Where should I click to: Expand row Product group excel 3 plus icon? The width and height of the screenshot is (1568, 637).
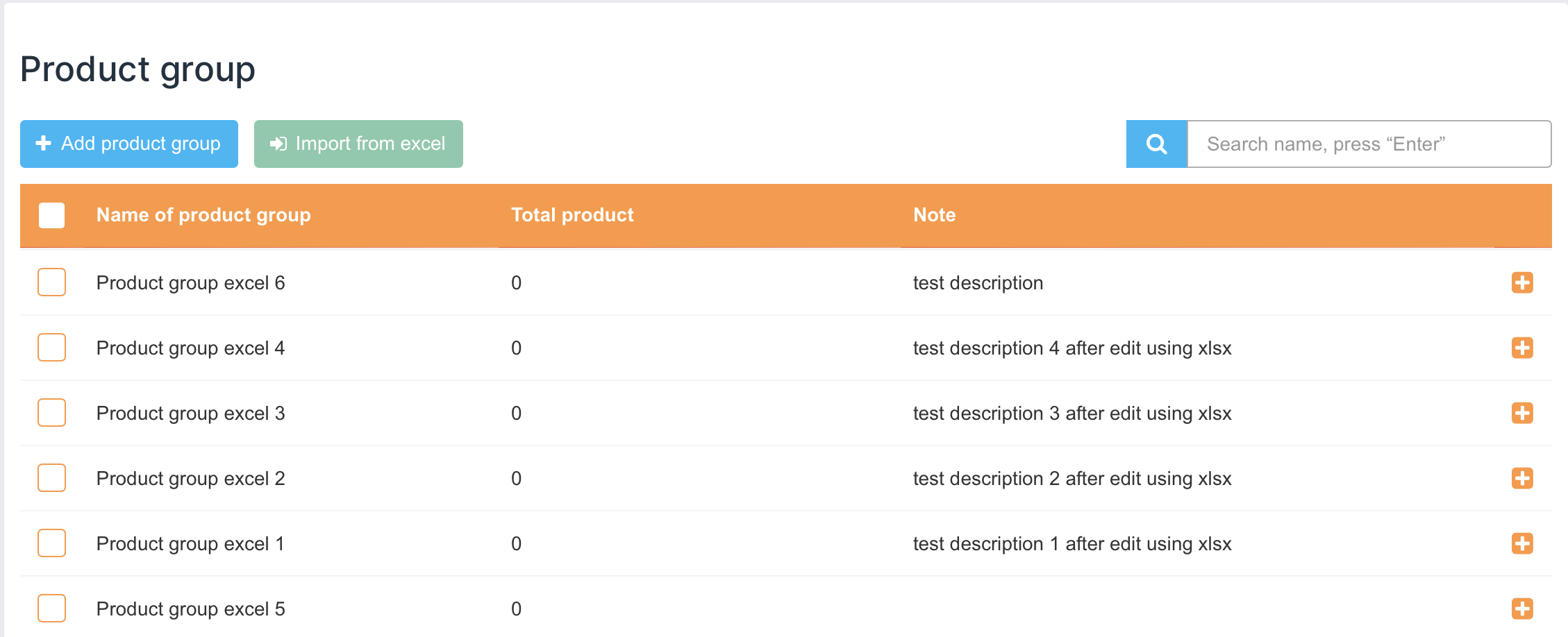click(x=1522, y=413)
